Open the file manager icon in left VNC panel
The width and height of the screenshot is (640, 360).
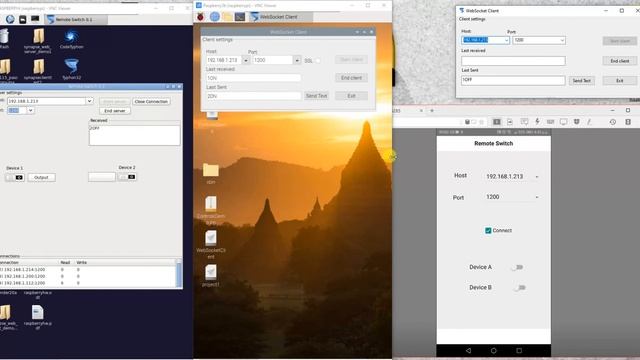click(22, 19)
